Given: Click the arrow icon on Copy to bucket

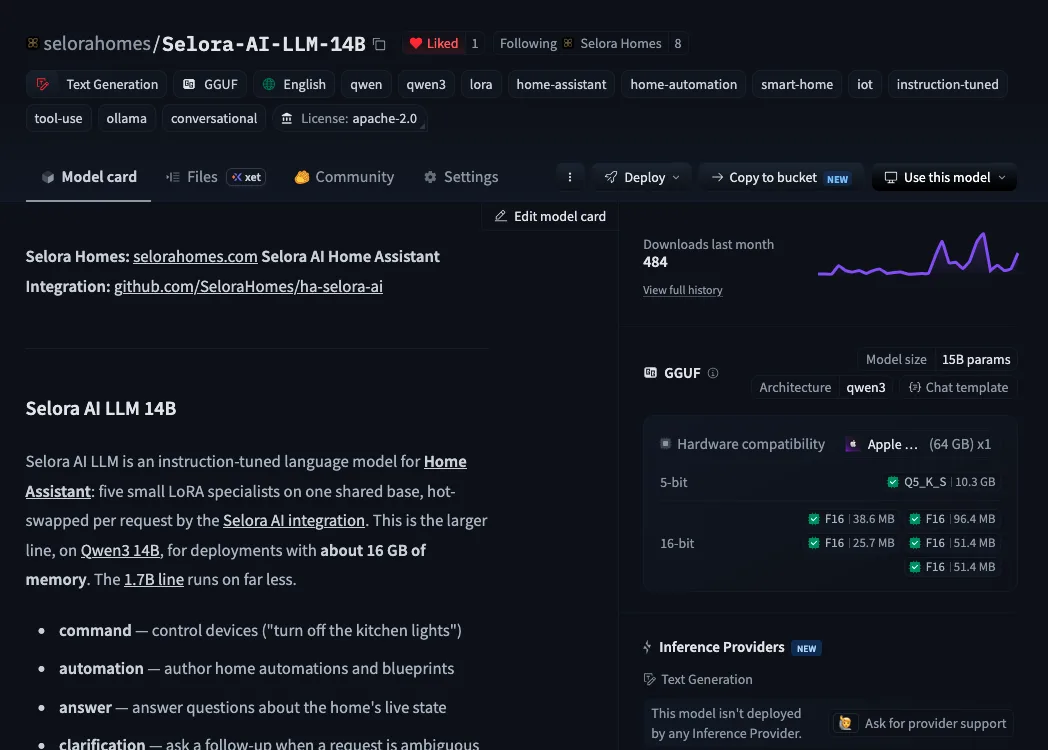Looking at the screenshot, I should 717,177.
